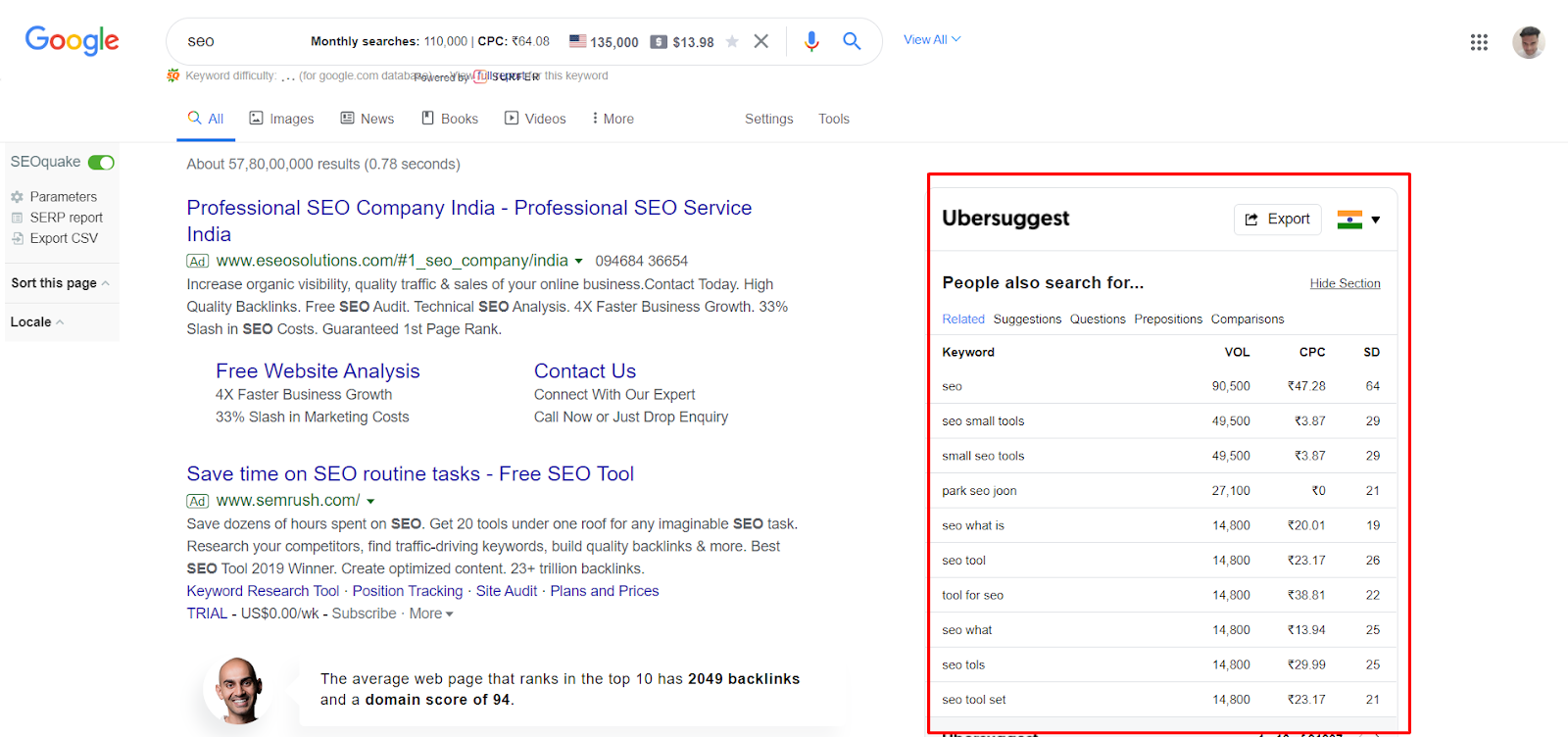The width and height of the screenshot is (1568, 737).
Task: Open the TRIAL link
Action: [207, 614]
